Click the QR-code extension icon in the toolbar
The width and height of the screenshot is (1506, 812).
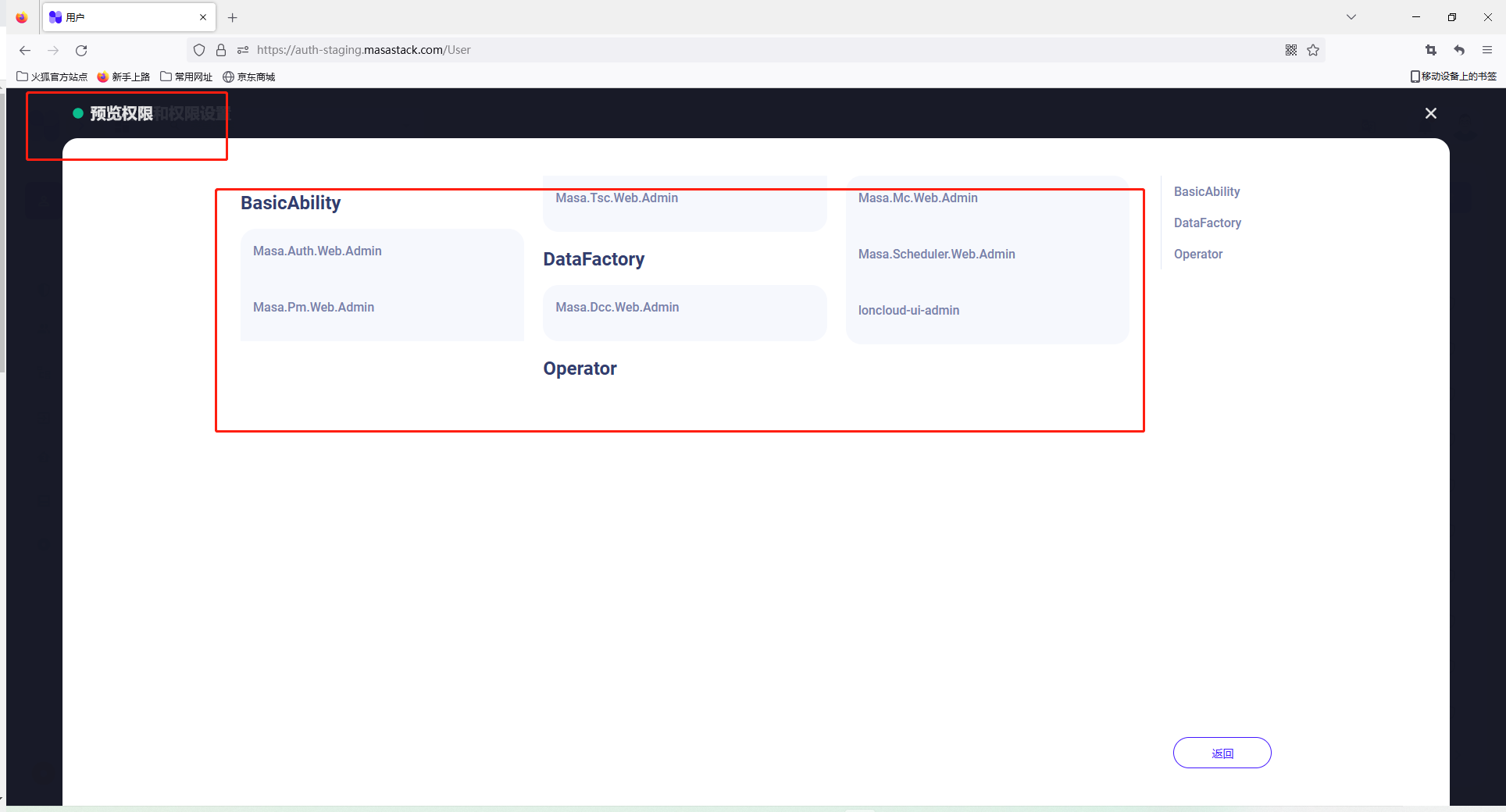click(x=1290, y=50)
